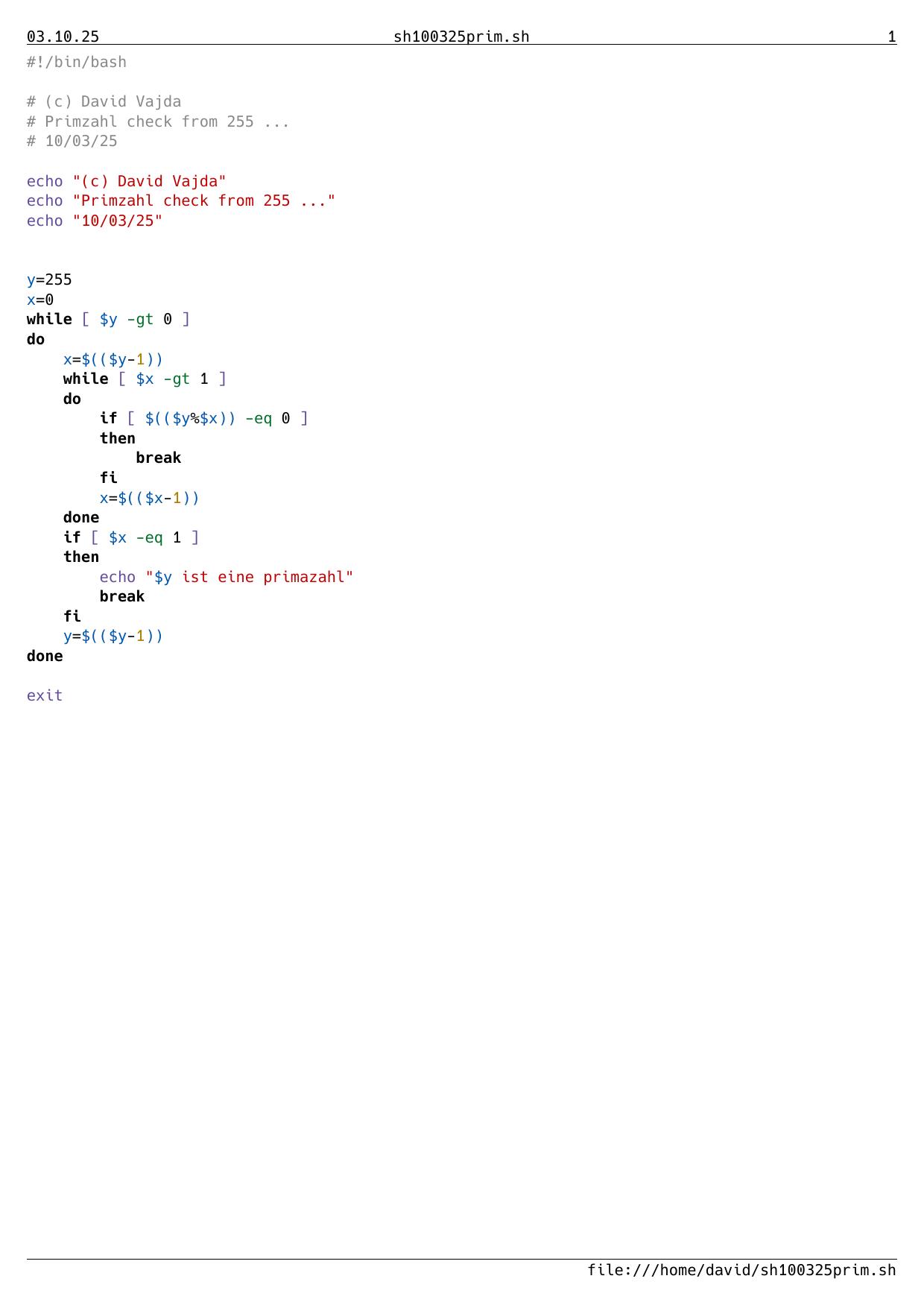924x1308 pixels.
Task: Click the #!/bin/bash shebang line
Action: click(x=76, y=62)
